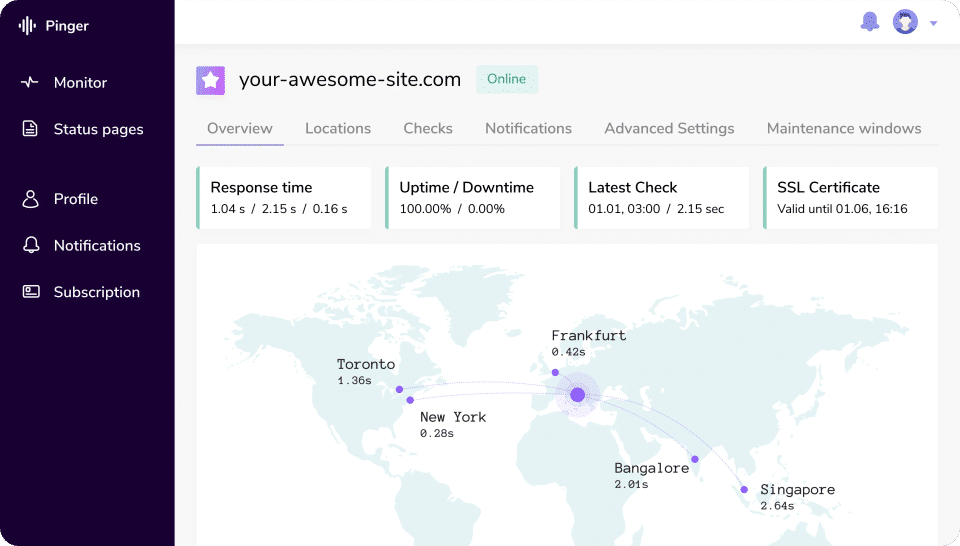Click the Frankfurt label
The image size is (960, 546).
pos(589,335)
